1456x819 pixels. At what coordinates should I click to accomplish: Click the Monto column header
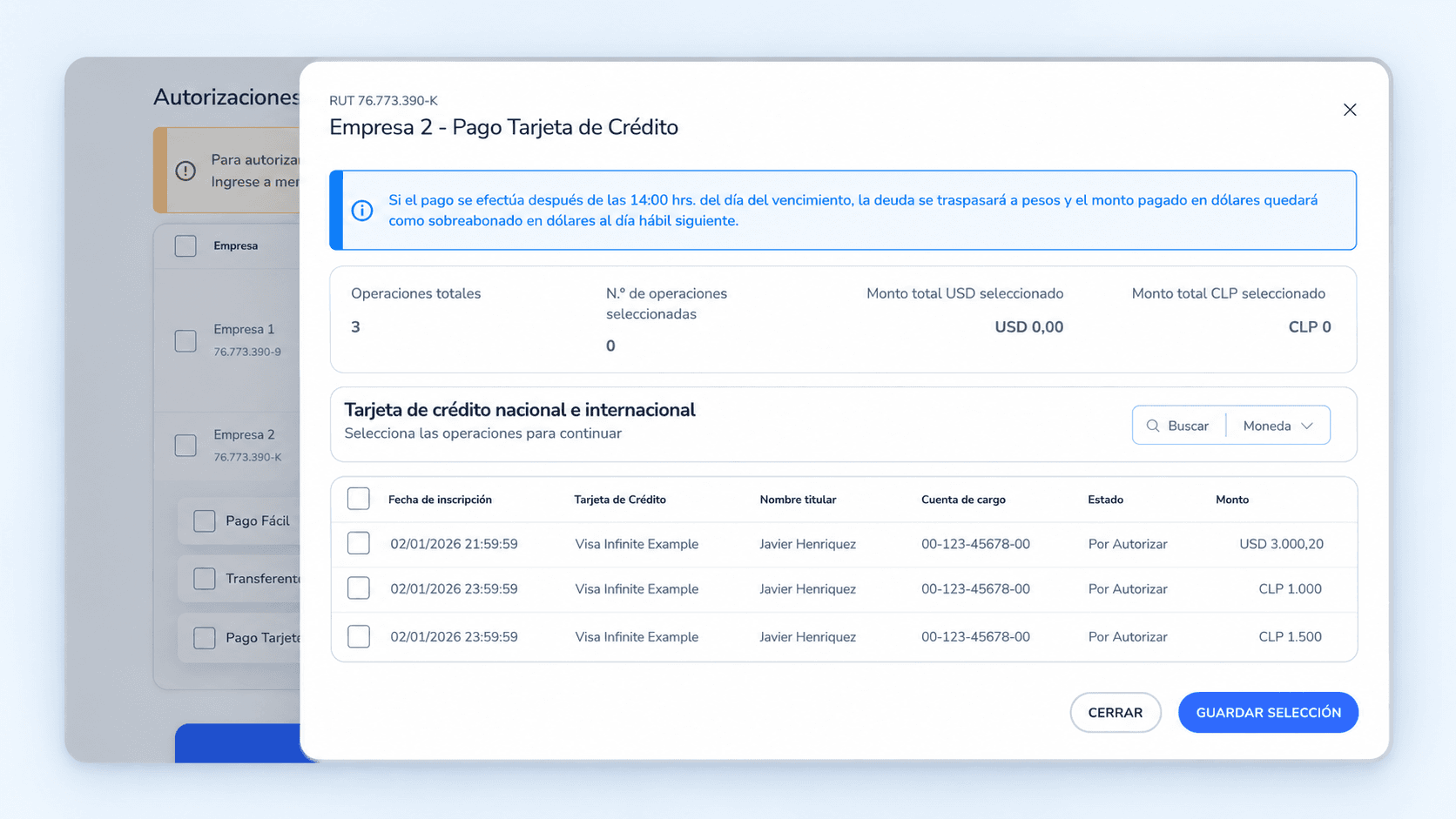pos(1232,500)
